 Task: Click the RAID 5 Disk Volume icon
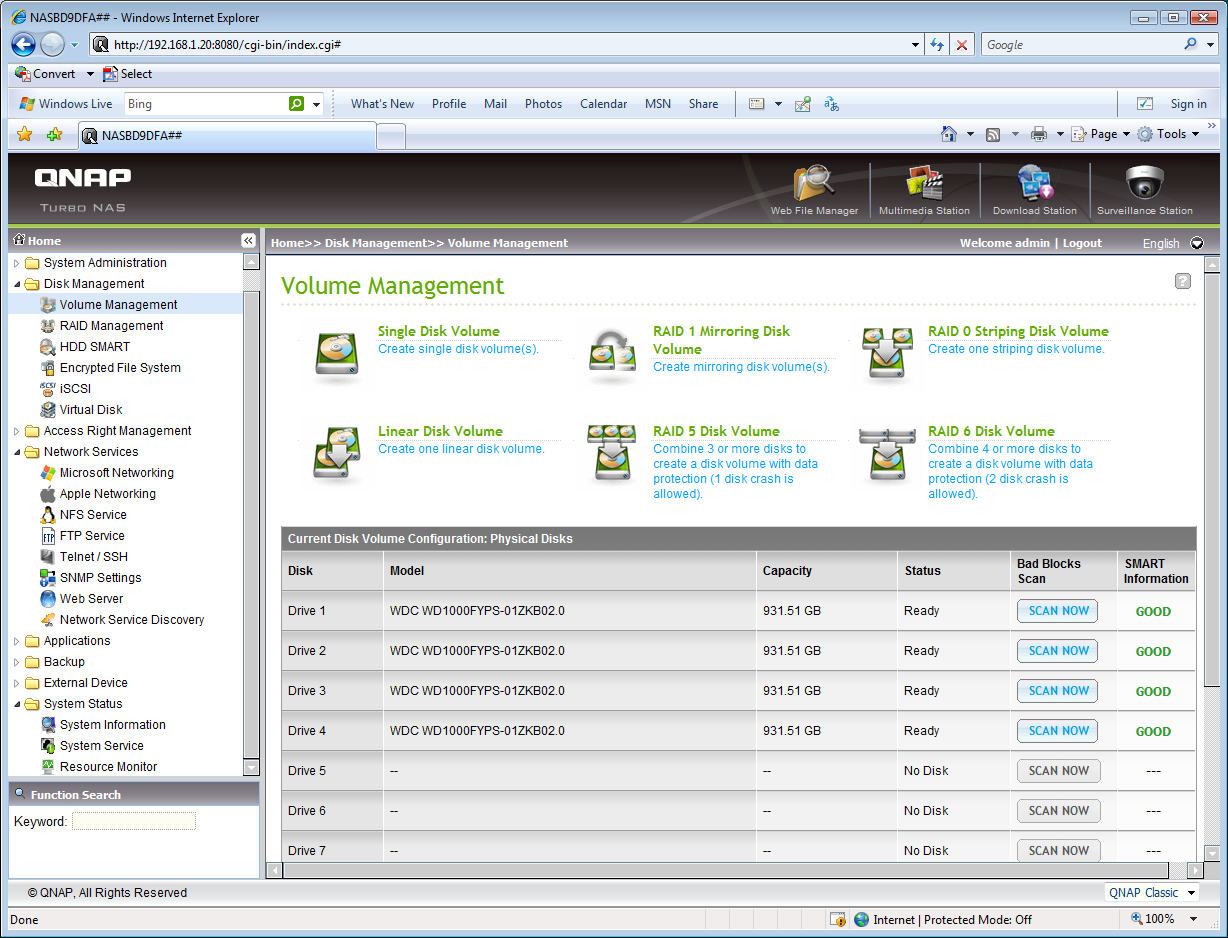click(x=613, y=454)
